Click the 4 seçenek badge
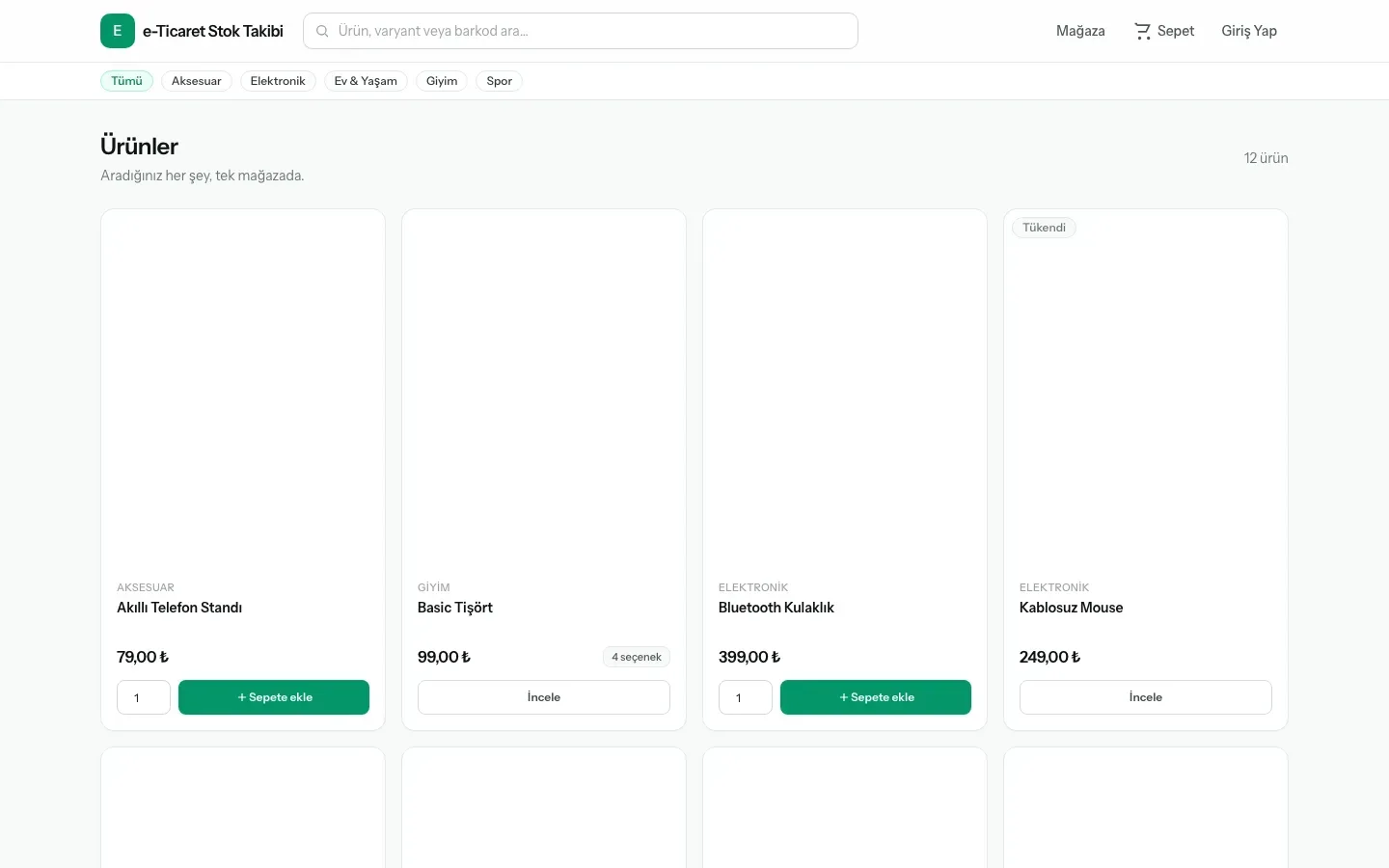Viewport: 1389px width, 868px height. [637, 657]
